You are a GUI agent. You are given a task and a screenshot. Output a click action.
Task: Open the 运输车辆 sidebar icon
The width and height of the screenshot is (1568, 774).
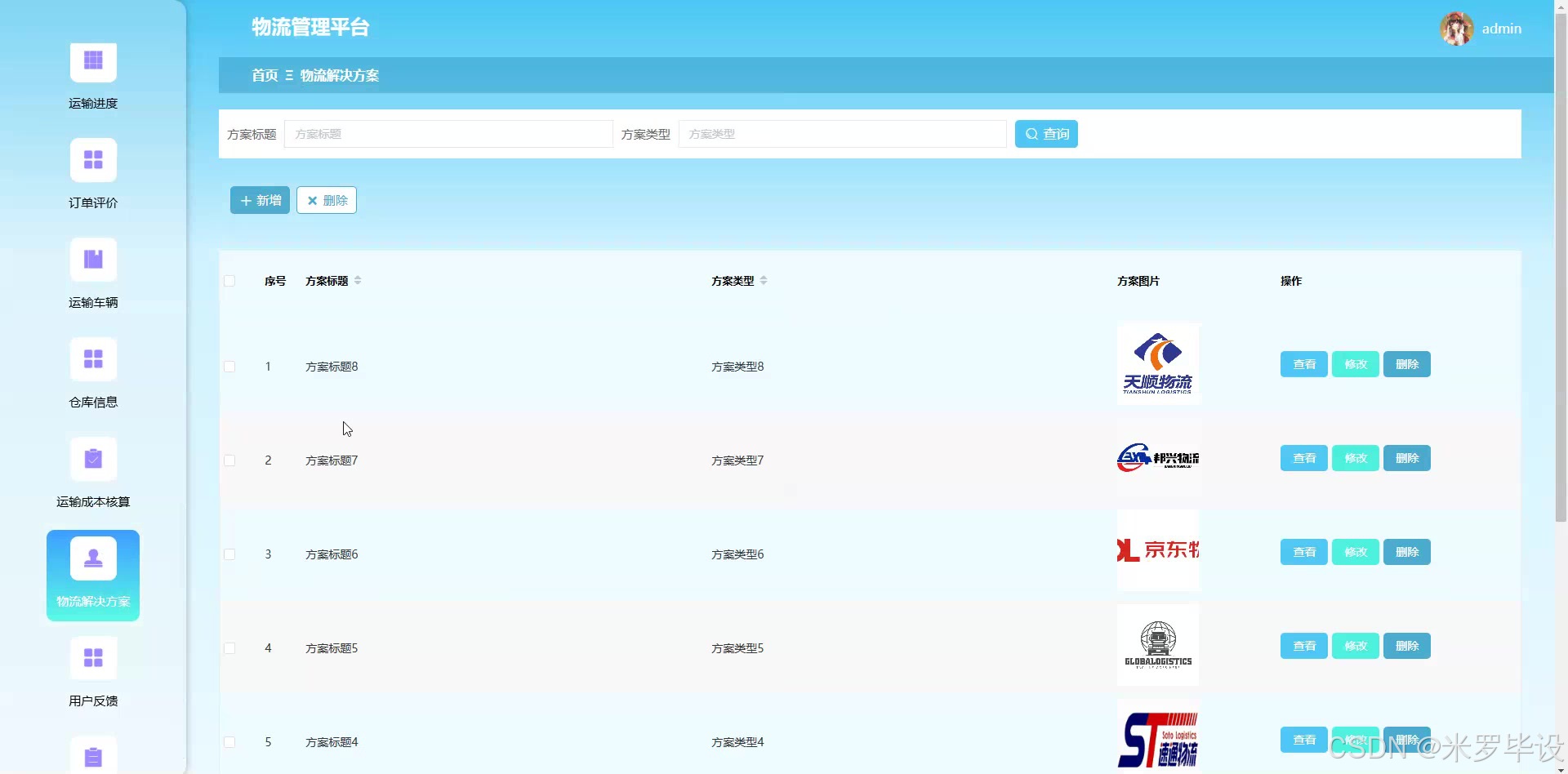[x=93, y=260]
